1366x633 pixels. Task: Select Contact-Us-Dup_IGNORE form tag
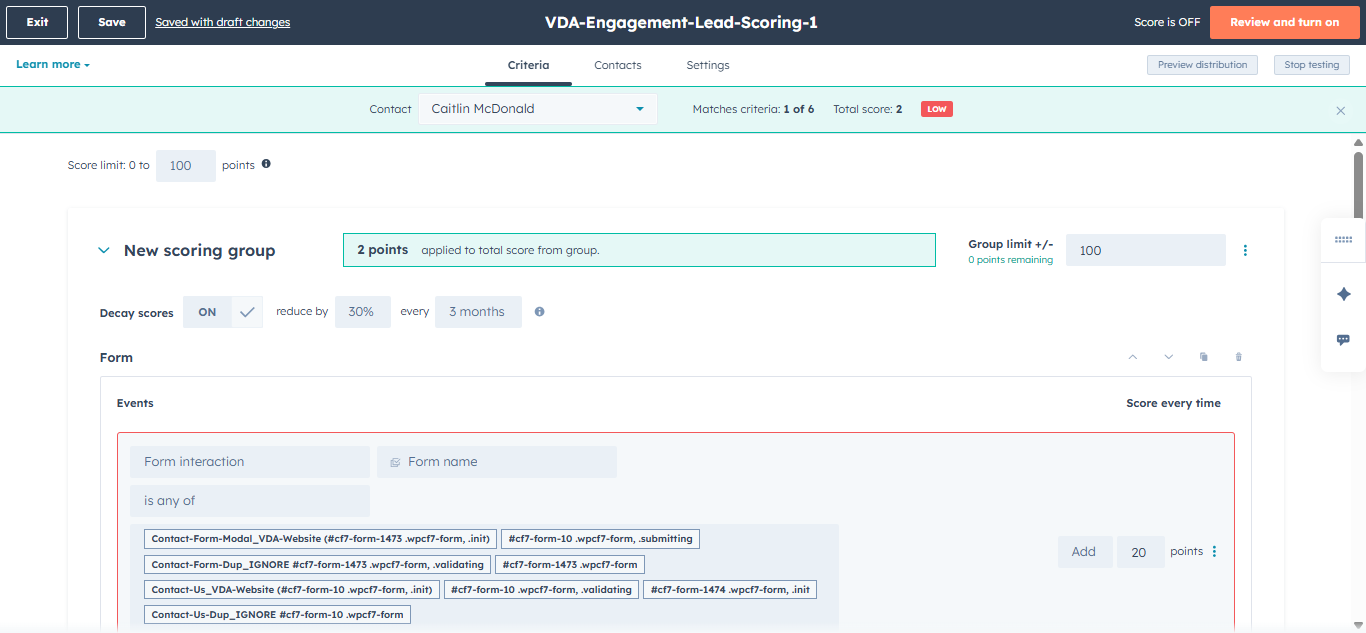(277, 614)
